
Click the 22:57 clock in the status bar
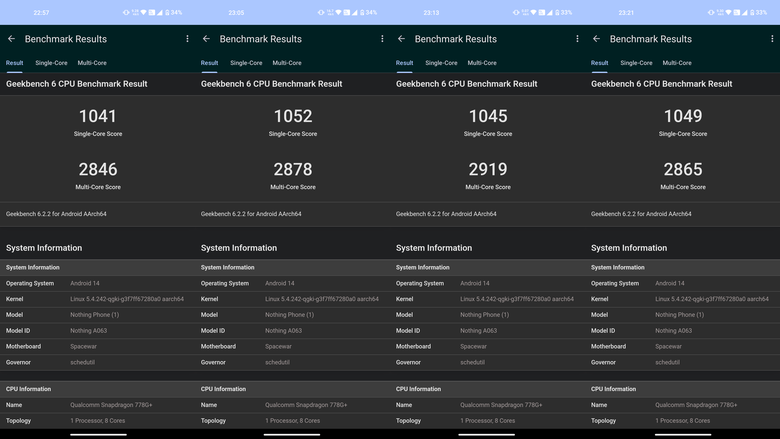pos(41,12)
